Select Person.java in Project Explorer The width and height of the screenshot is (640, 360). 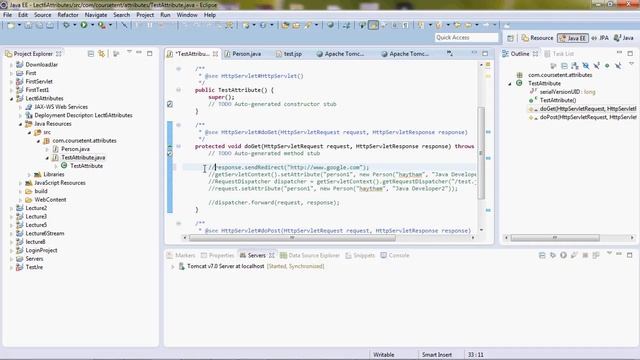pos(75,149)
